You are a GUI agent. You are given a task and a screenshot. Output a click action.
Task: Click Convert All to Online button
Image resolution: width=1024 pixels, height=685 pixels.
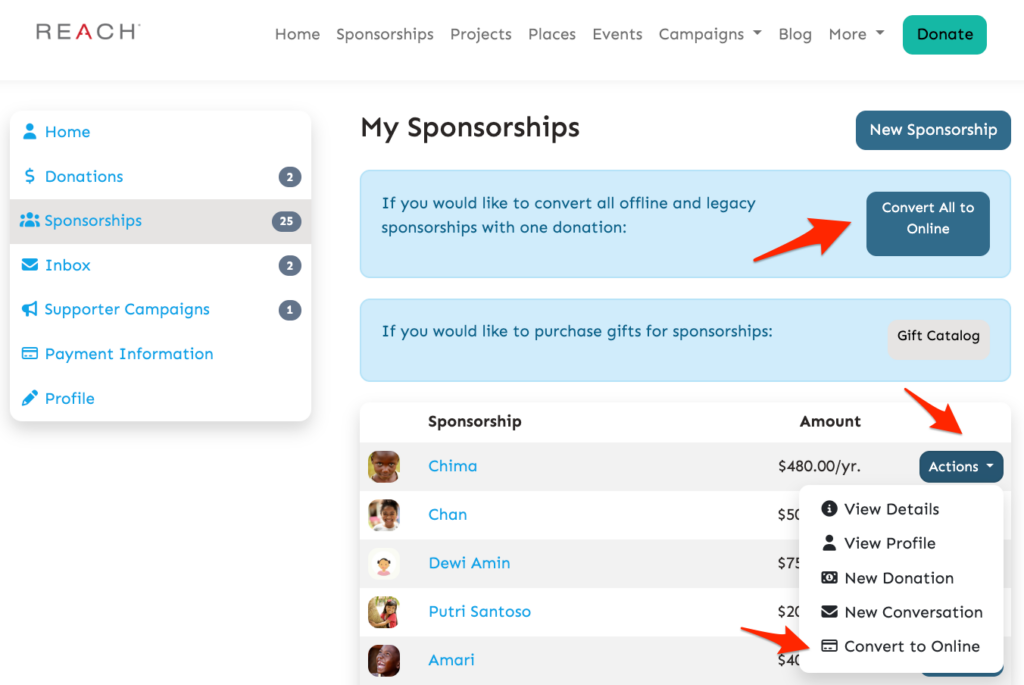927,218
